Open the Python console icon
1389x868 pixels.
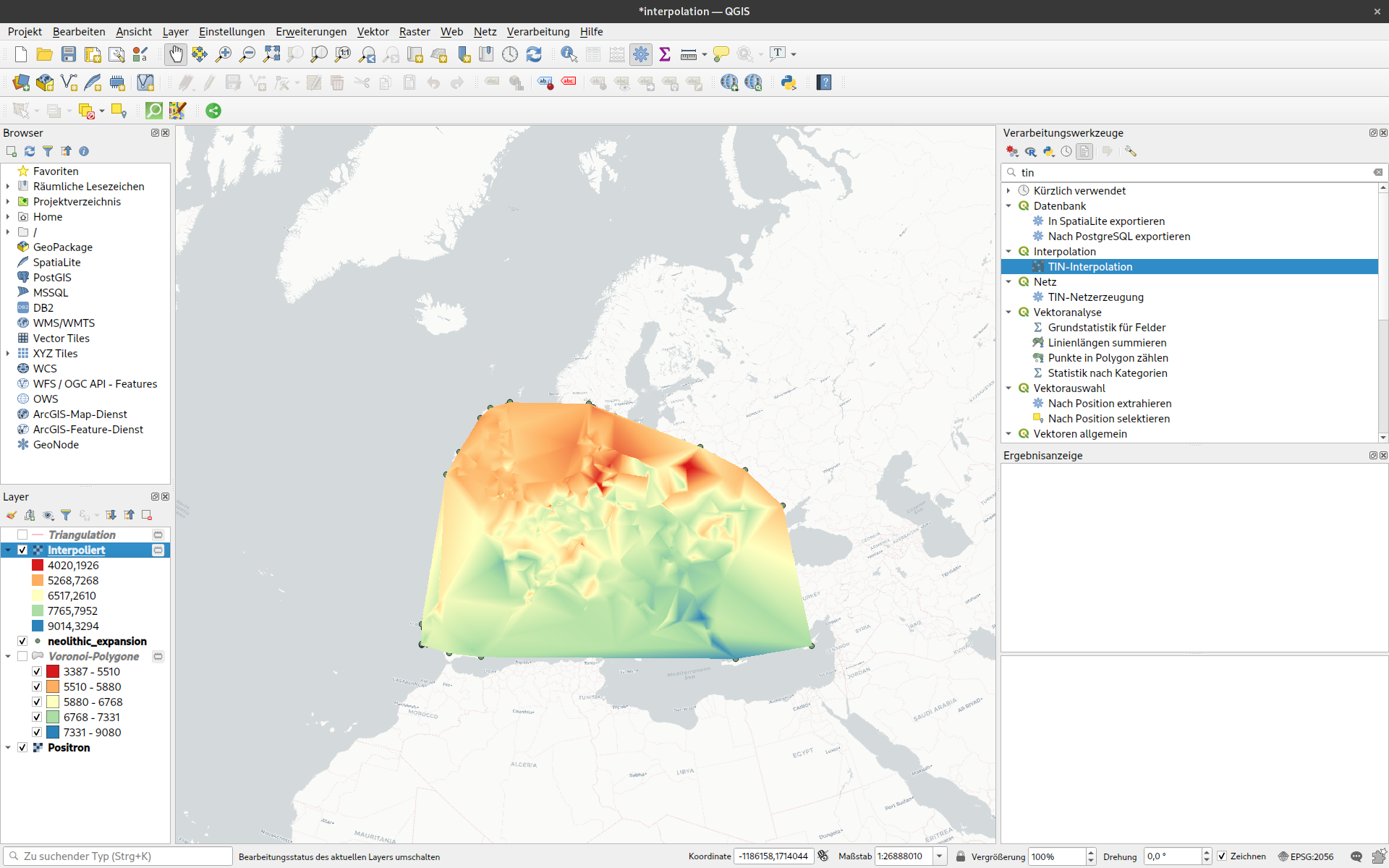point(789,82)
